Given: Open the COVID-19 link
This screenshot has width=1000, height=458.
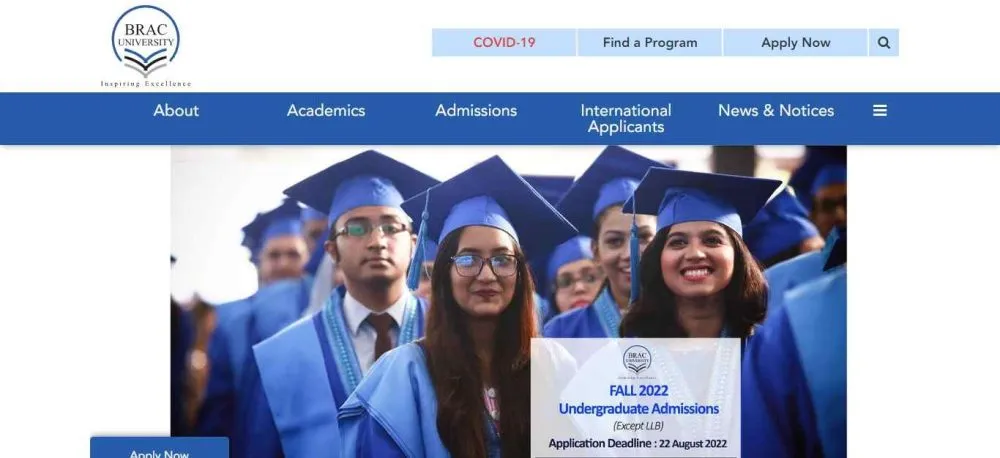Looking at the screenshot, I should tap(504, 43).
